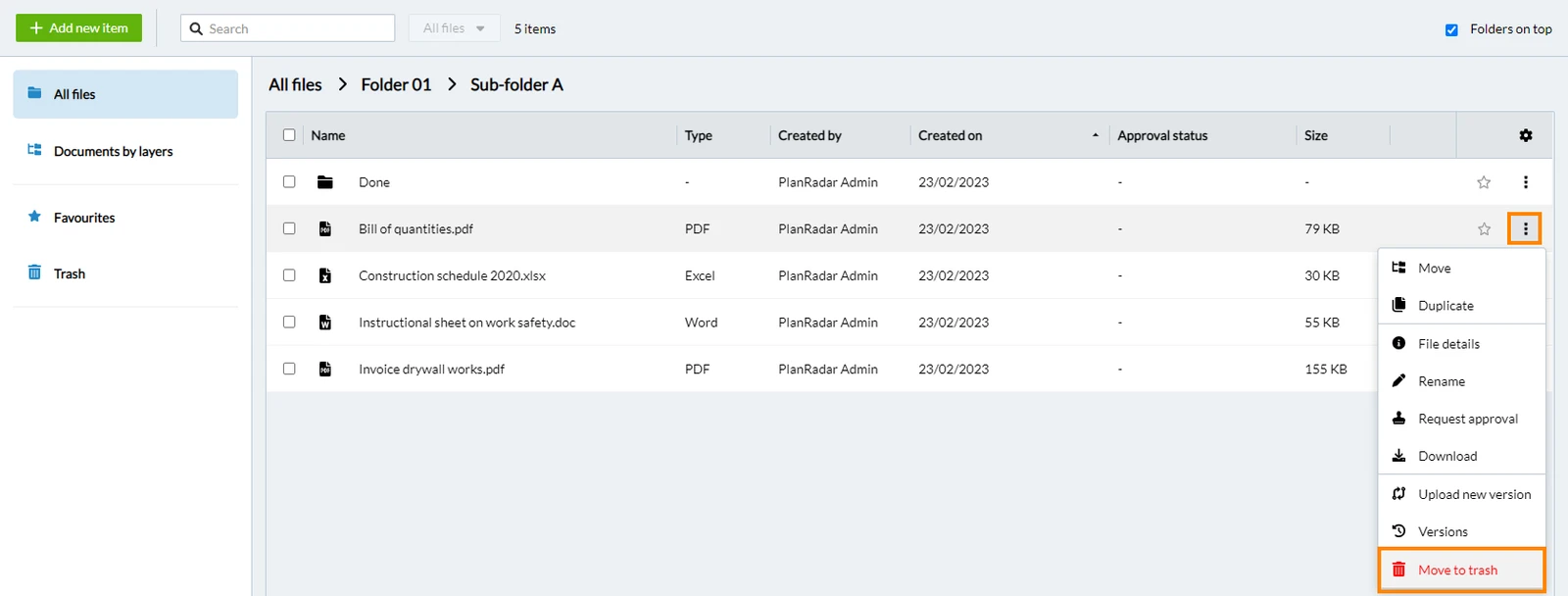Click the Add new item button
The width and height of the screenshot is (1568, 596).
pos(78,28)
